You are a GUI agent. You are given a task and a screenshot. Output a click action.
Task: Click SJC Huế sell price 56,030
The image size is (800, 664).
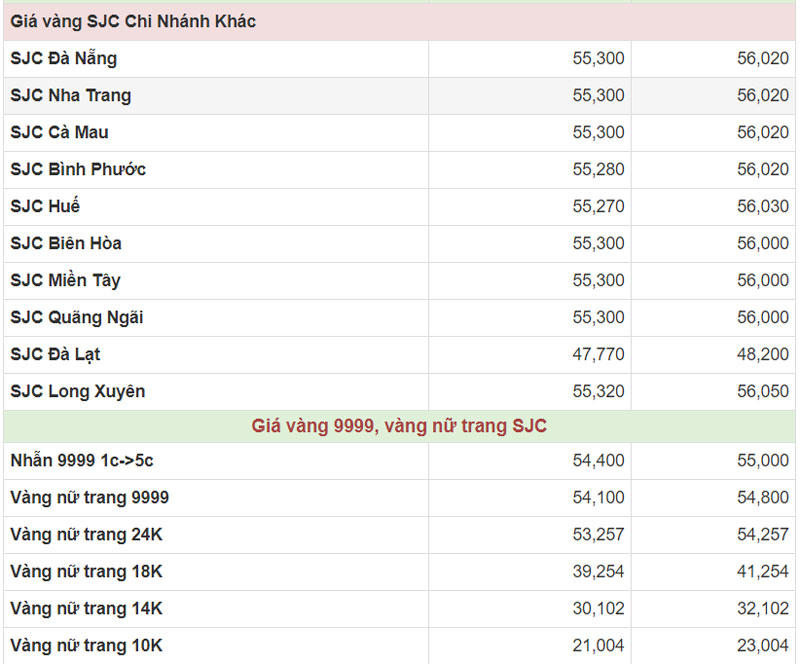pyautogui.click(x=763, y=206)
